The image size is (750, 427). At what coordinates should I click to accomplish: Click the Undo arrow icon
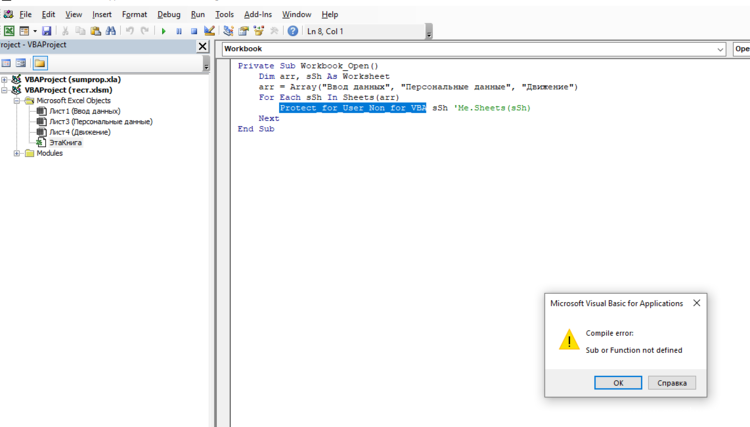tap(130, 31)
